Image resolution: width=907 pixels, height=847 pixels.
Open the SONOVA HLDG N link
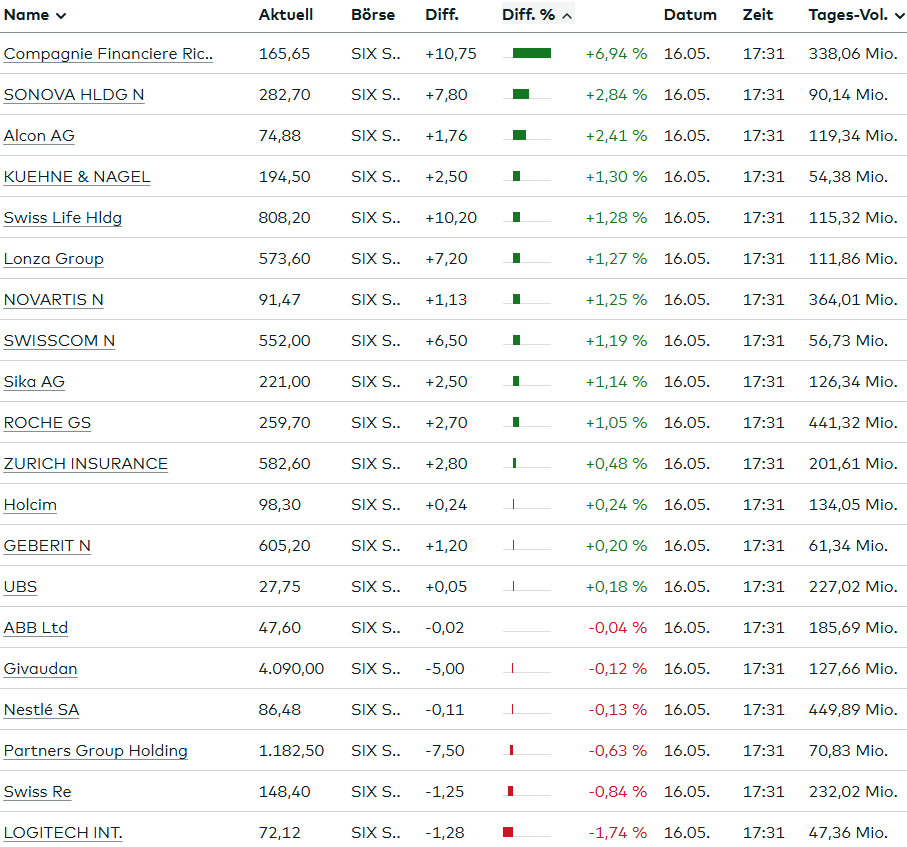pyautogui.click(x=73, y=95)
